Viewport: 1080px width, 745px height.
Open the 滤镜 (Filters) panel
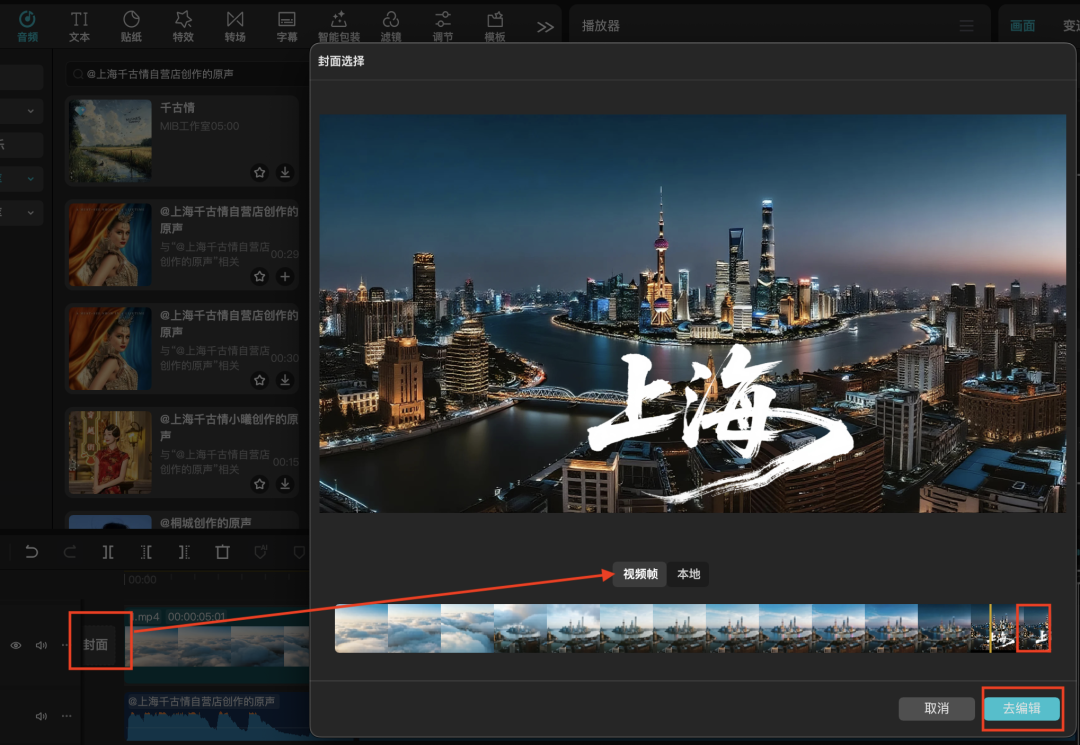pyautogui.click(x=391, y=26)
